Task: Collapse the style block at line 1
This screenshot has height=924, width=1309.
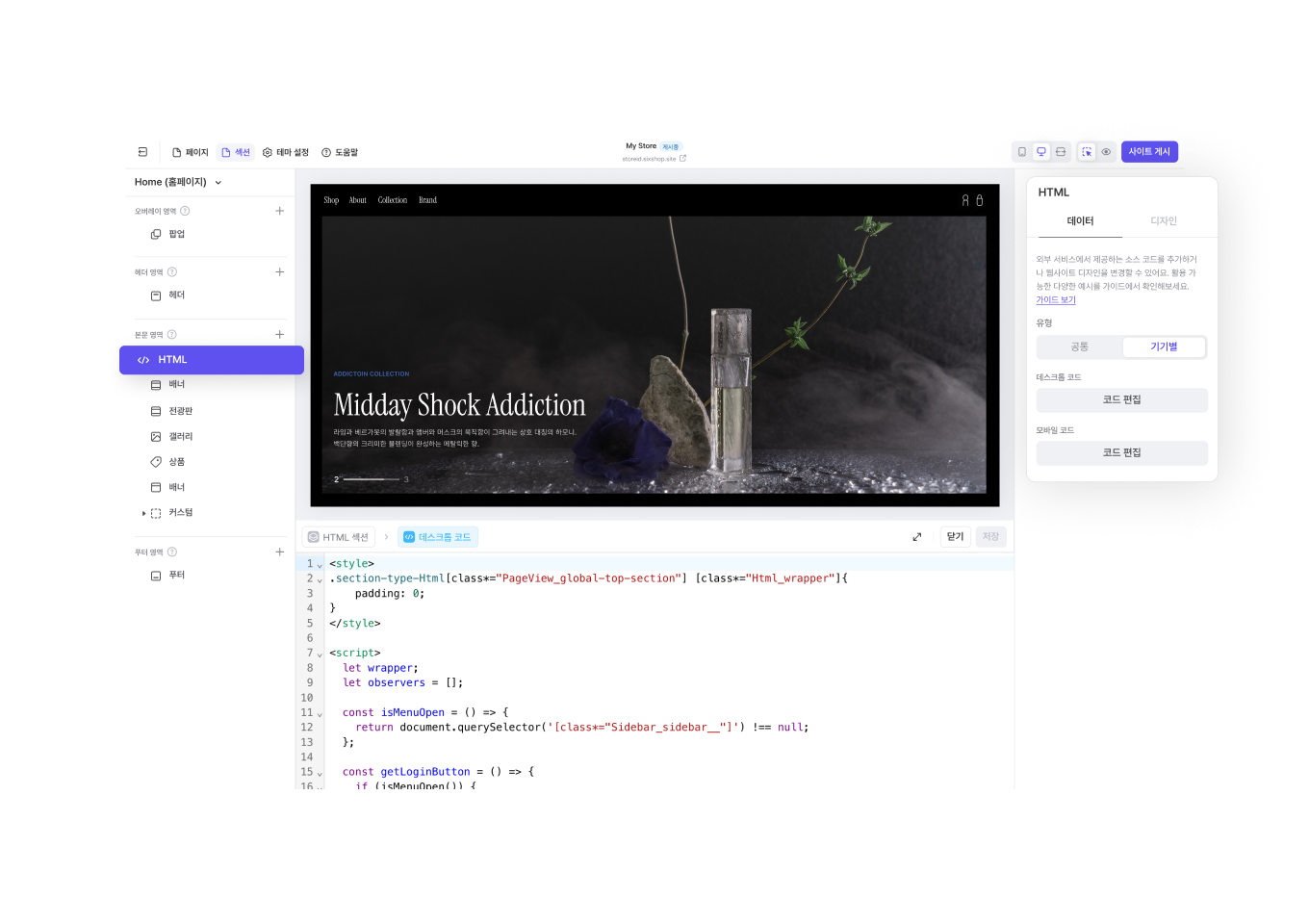Action: coord(320,565)
